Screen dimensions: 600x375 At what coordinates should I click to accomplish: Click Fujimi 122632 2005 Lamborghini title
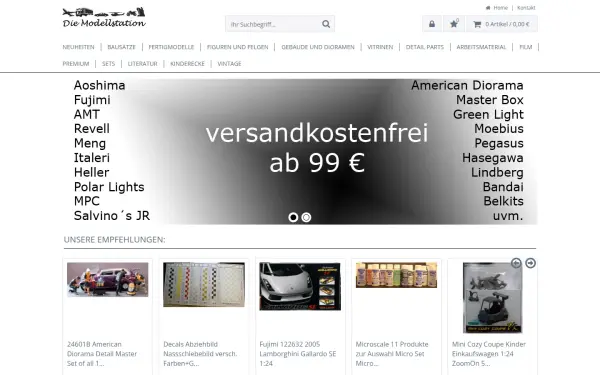[x=298, y=354]
